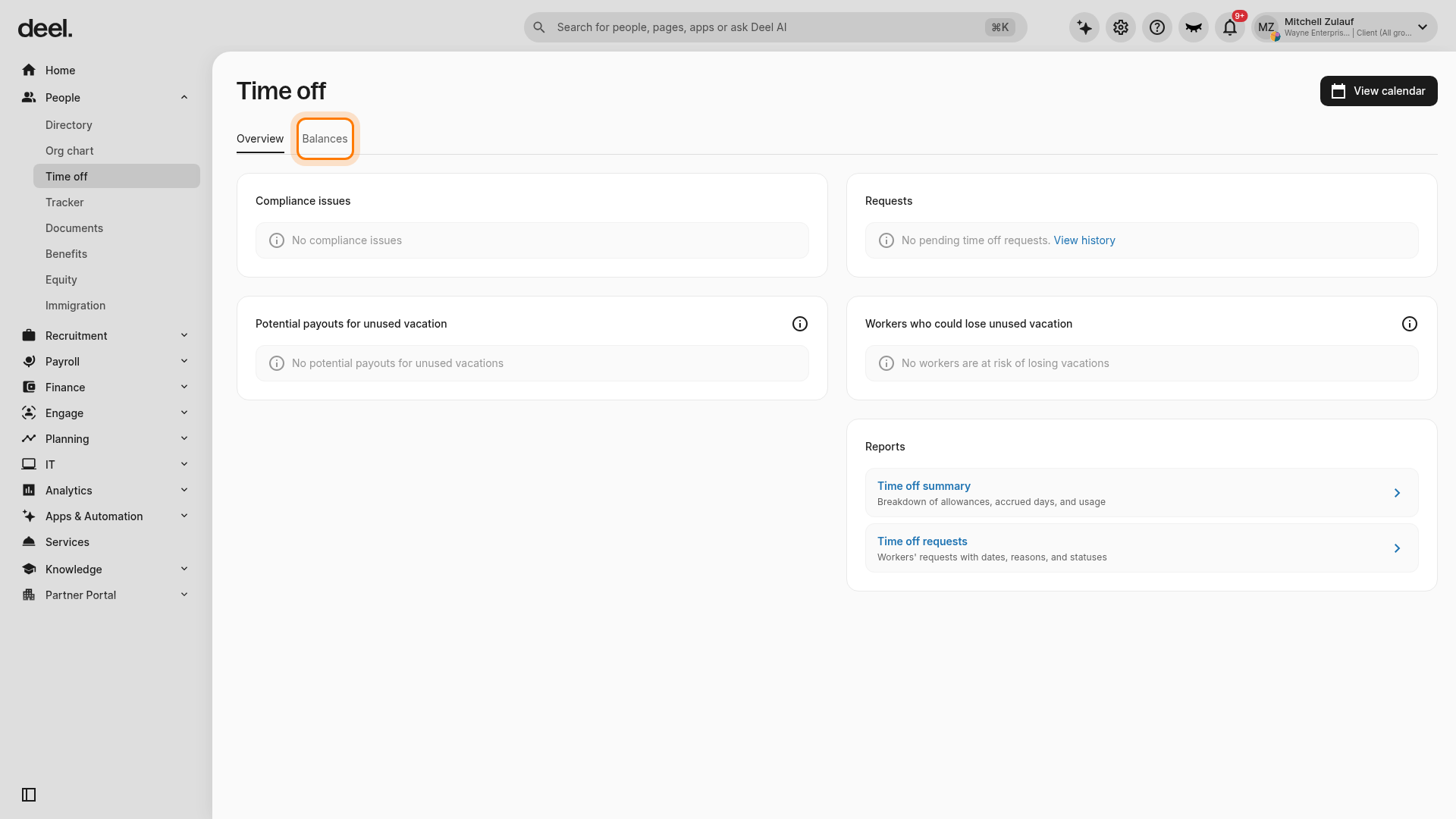Click info icon for Workers losing vacation

pos(1410,324)
